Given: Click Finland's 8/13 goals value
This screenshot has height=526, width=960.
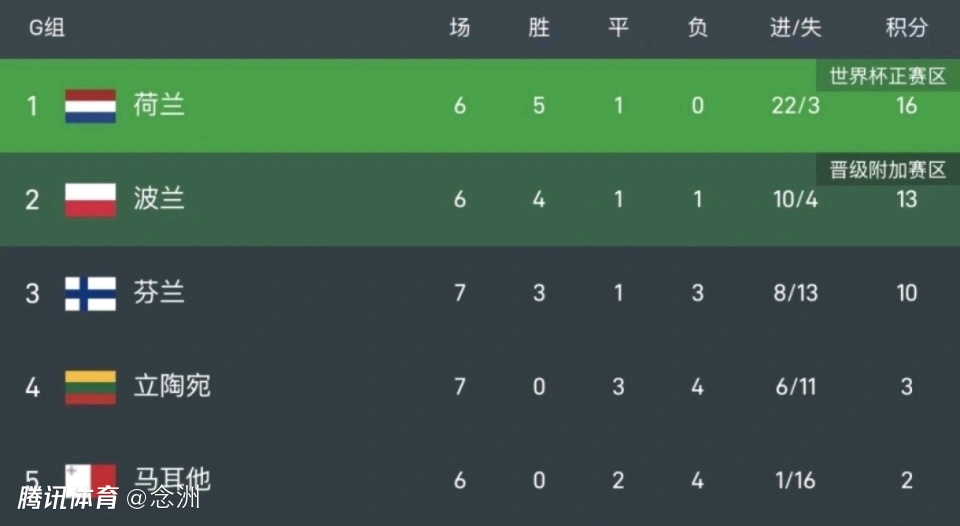Looking at the screenshot, I should click(x=795, y=293).
